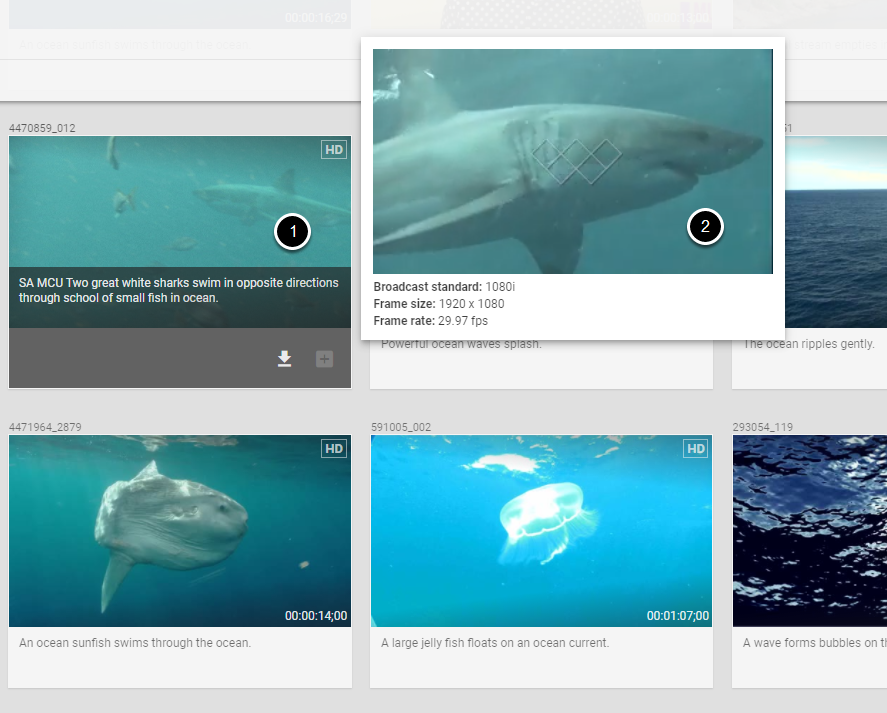
Task: Click the 00:01:07;00 duration on jellyfish clip
Action: pos(678,616)
